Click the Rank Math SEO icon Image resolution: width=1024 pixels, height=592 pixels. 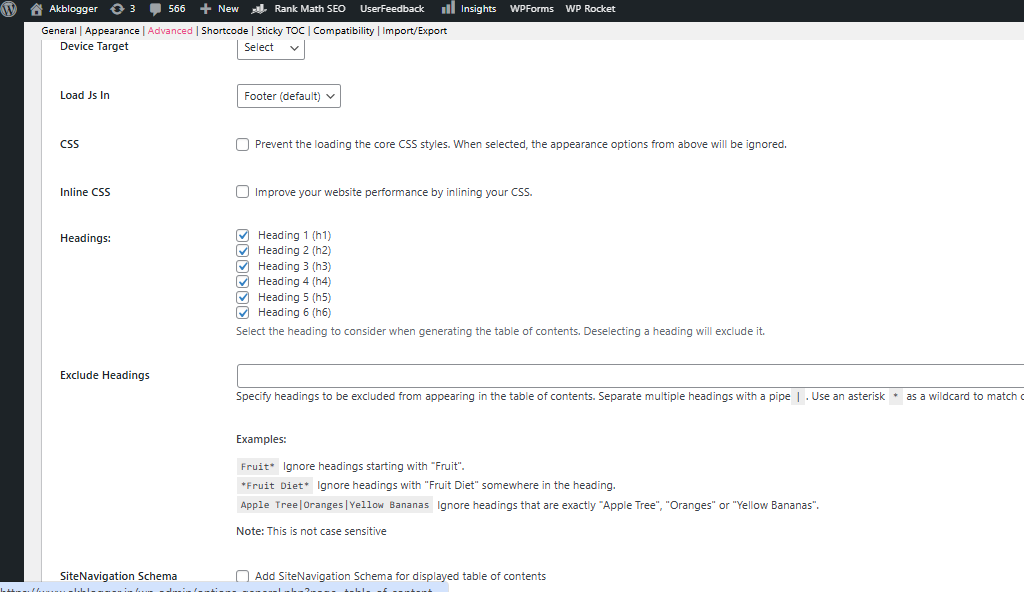click(259, 9)
